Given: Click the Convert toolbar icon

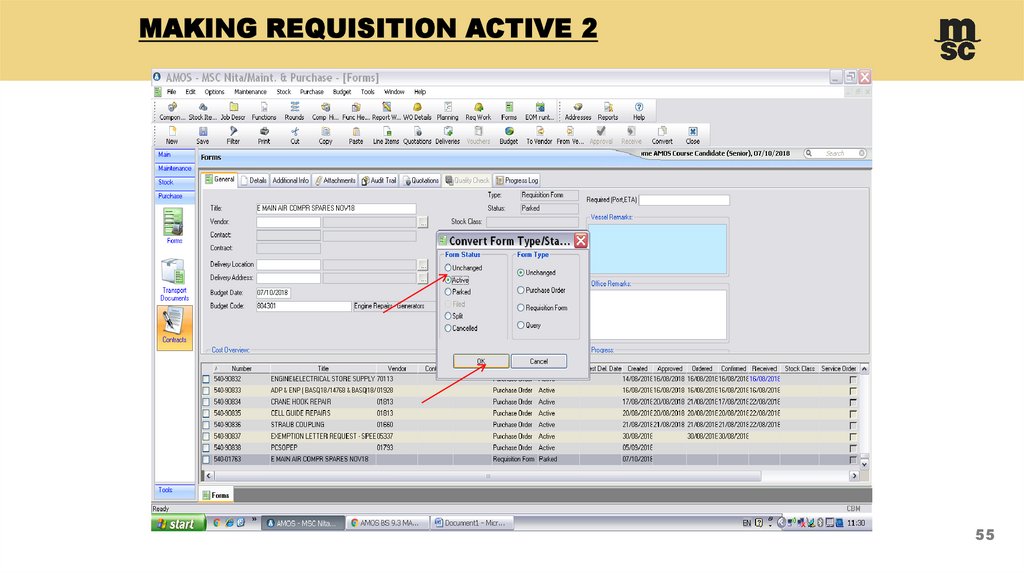Looking at the screenshot, I should pyautogui.click(x=662, y=135).
